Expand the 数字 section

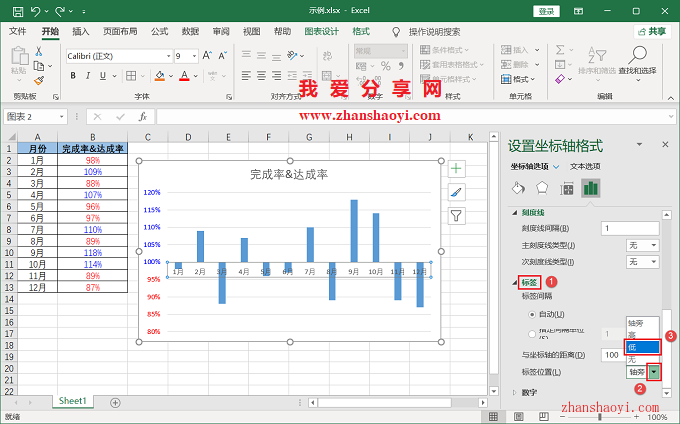[x=514, y=392]
